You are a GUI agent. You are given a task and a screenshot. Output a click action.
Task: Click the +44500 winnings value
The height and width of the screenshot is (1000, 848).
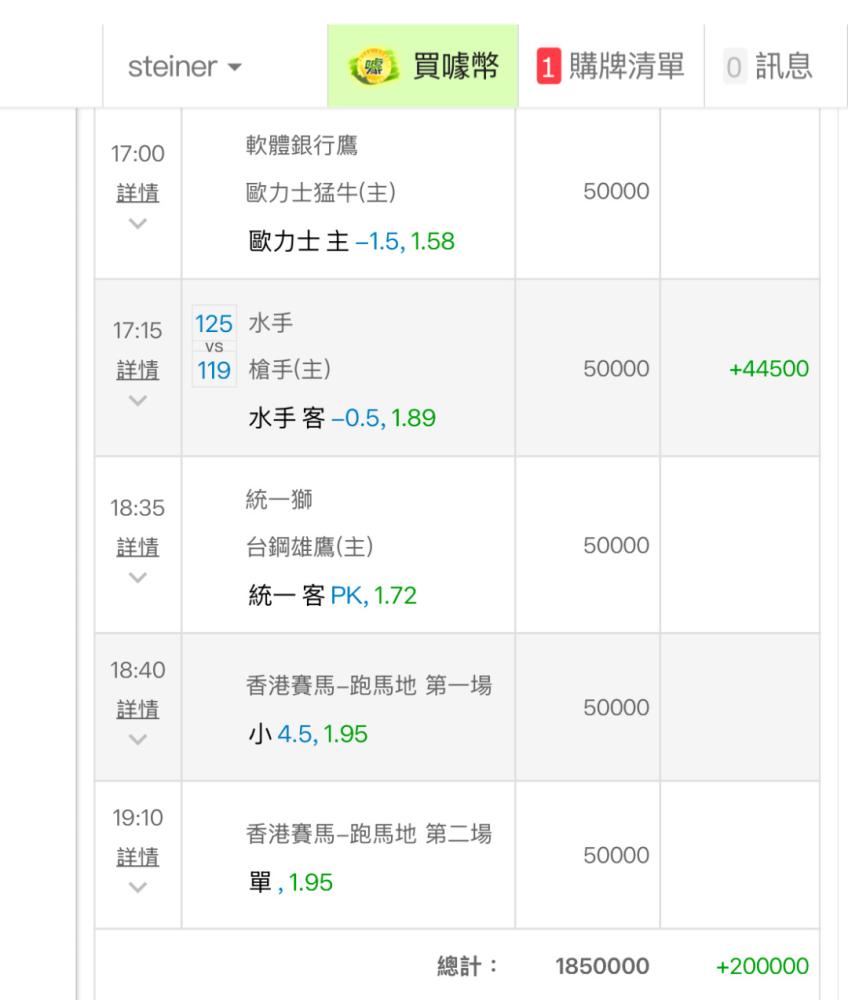click(769, 369)
